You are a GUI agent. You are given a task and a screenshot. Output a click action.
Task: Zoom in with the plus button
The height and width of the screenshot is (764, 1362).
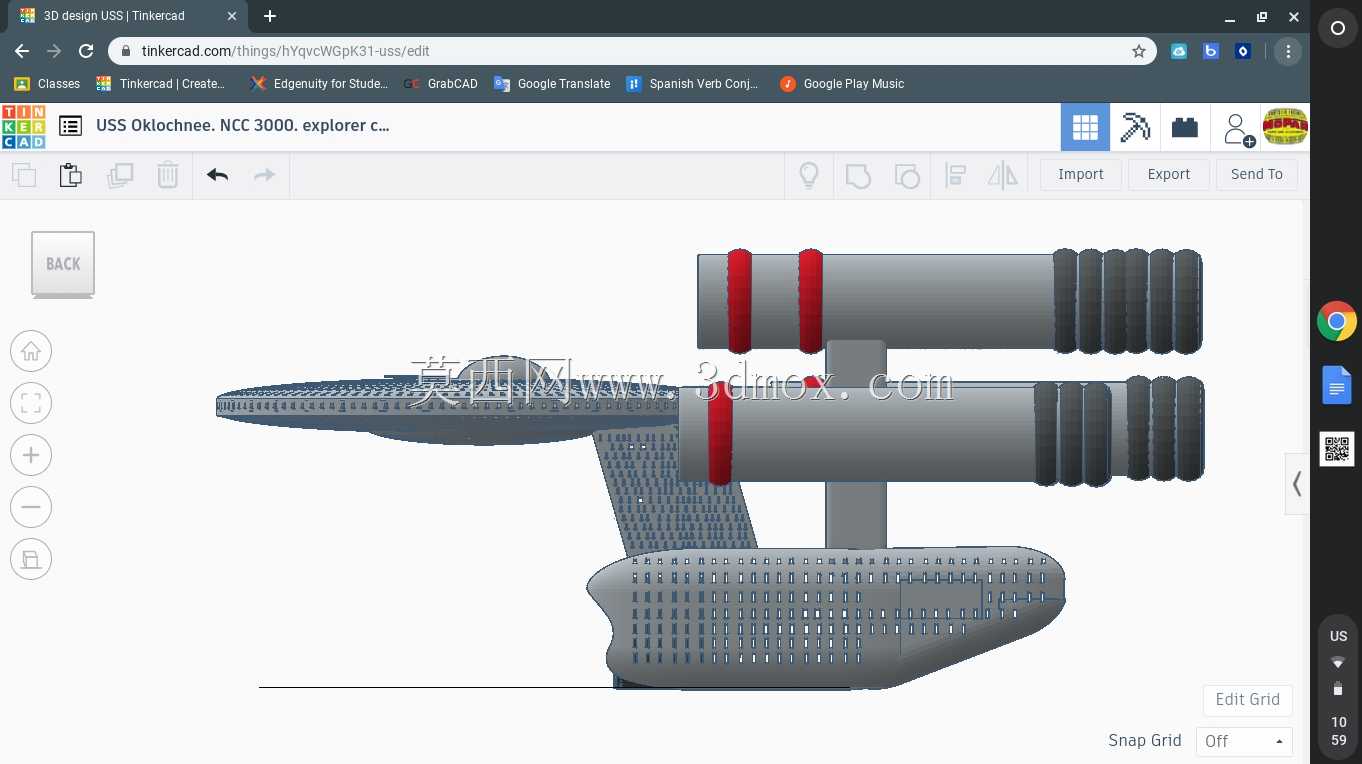point(31,455)
